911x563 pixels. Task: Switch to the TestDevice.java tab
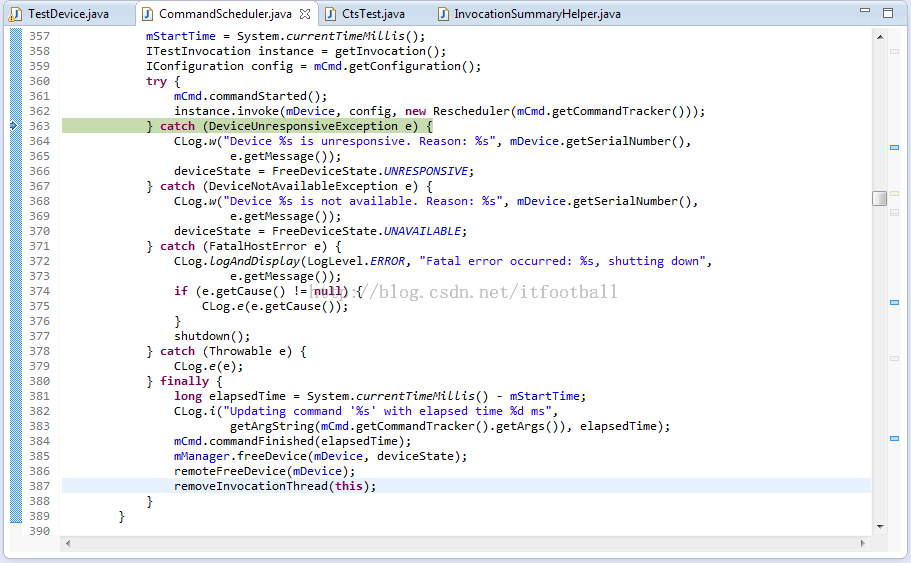[x=69, y=13]
